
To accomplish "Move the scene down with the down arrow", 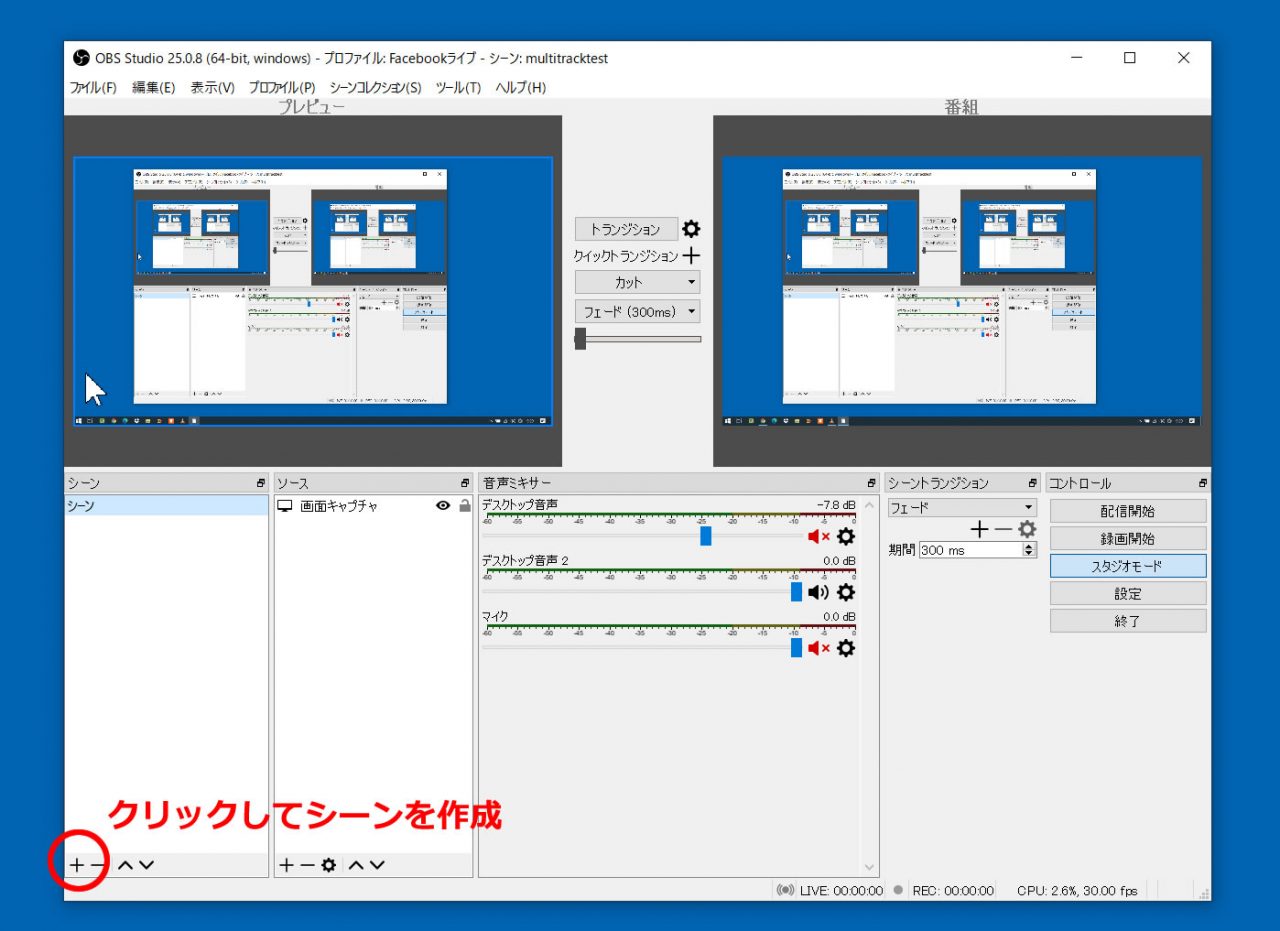I will tap(146, 865).
